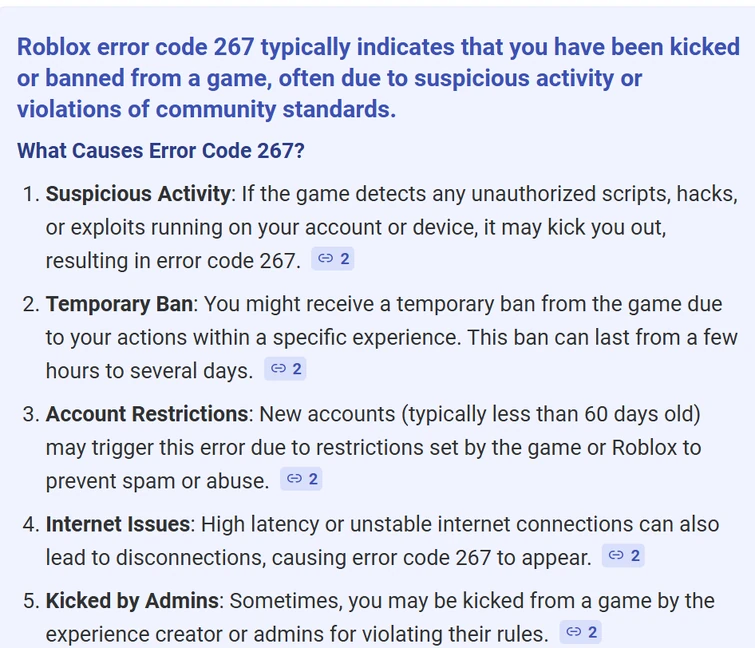
Task: Click the bold 'Temporary Ban' term
Action: click(x=119, y=304)
